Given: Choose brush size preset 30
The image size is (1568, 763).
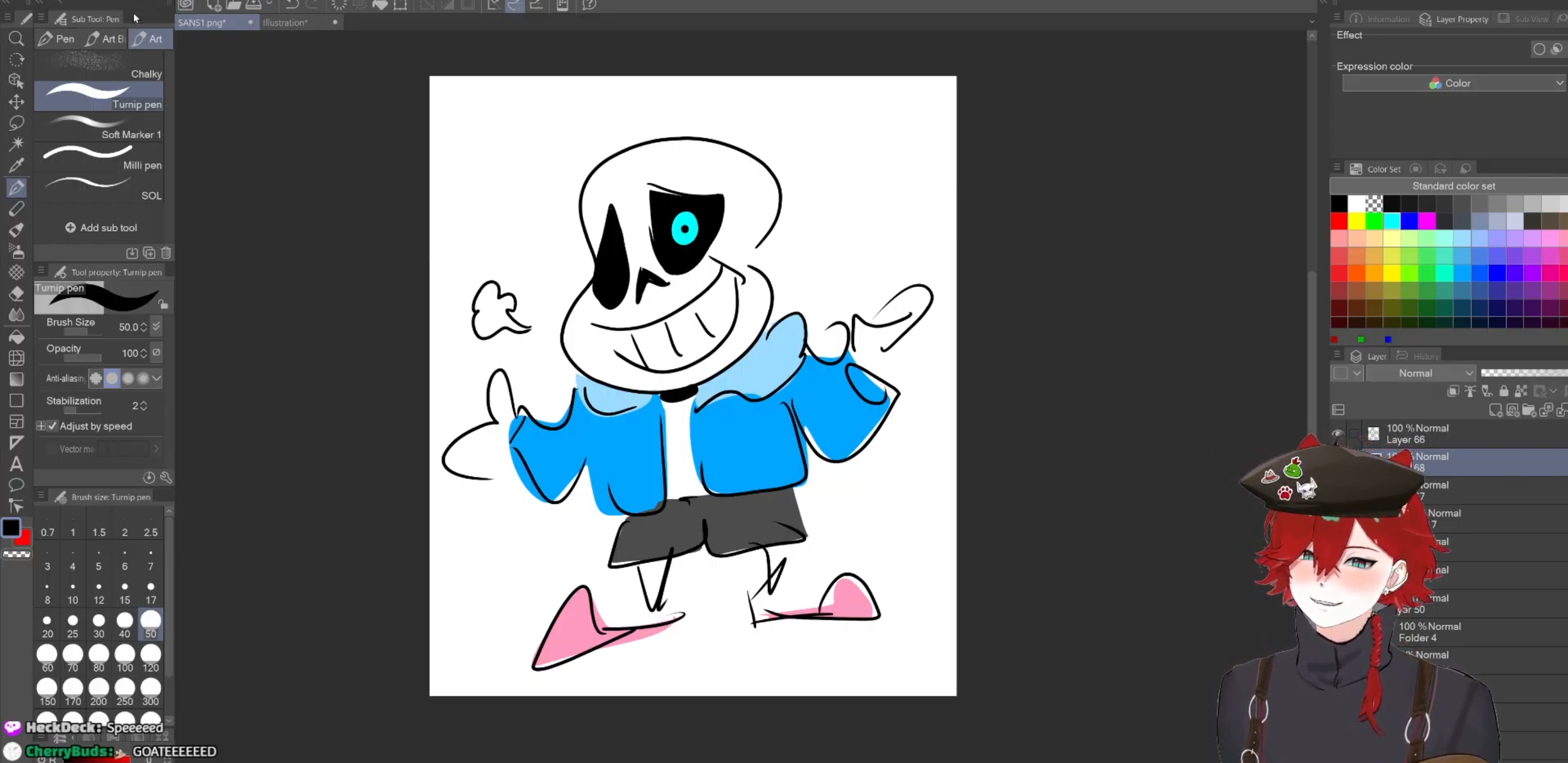Looking at the screenshot, I should click(x=99, y=625).
